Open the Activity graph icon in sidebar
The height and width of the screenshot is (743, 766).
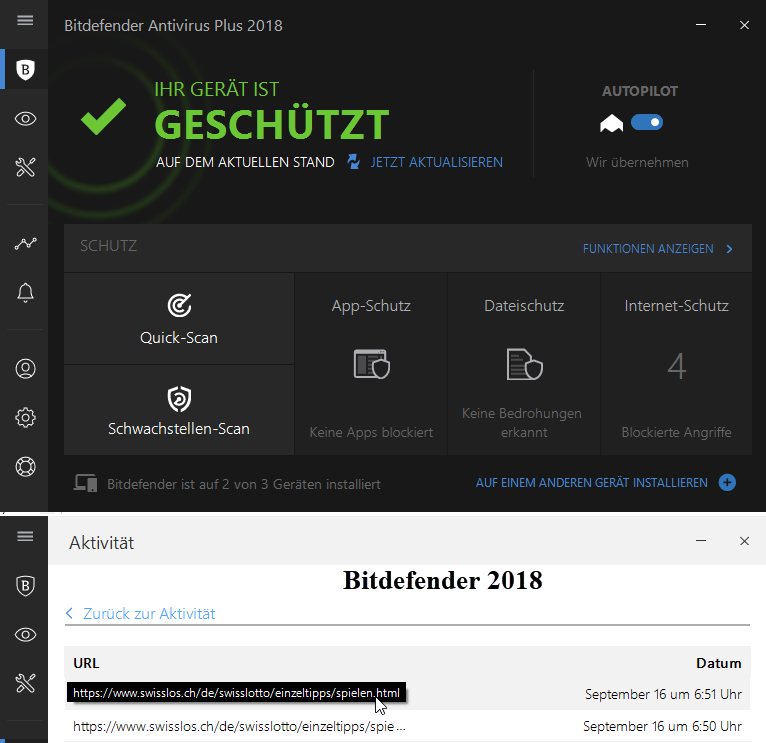tap(25, 243)
